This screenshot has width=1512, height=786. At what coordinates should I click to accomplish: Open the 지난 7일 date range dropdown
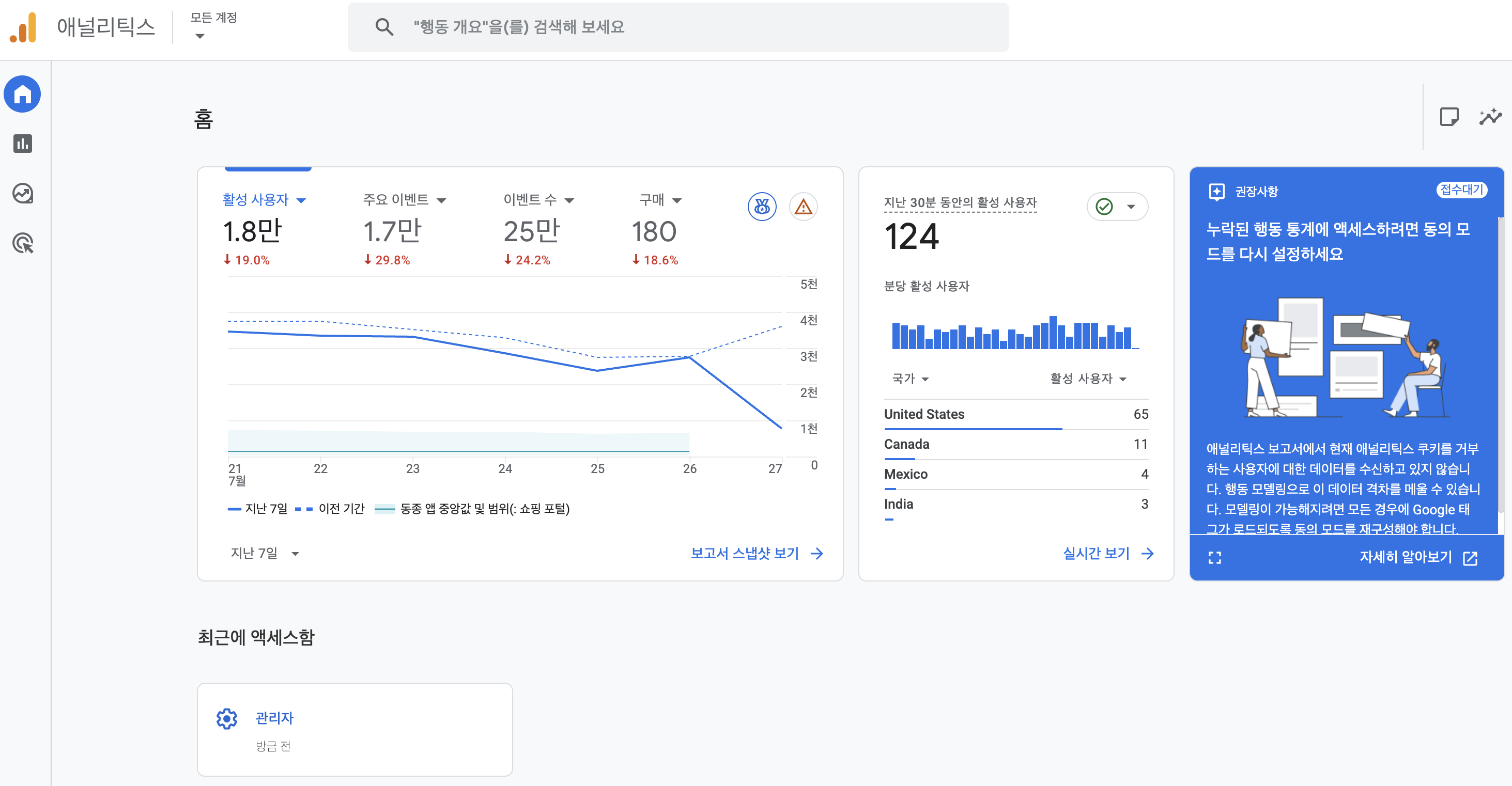tap(265, 553)
